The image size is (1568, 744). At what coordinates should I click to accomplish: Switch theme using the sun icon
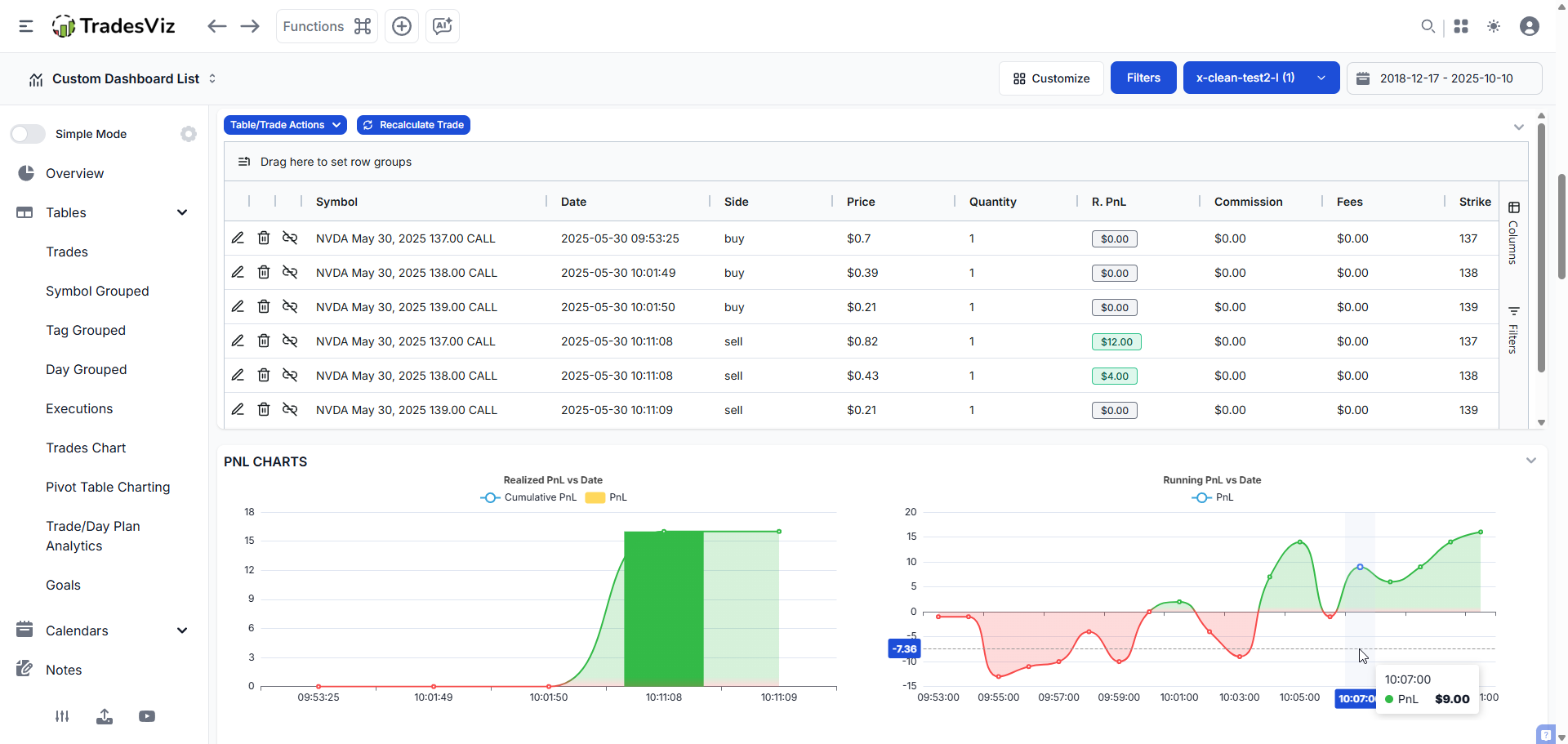pyautogui.click(x=1494, y=26)
